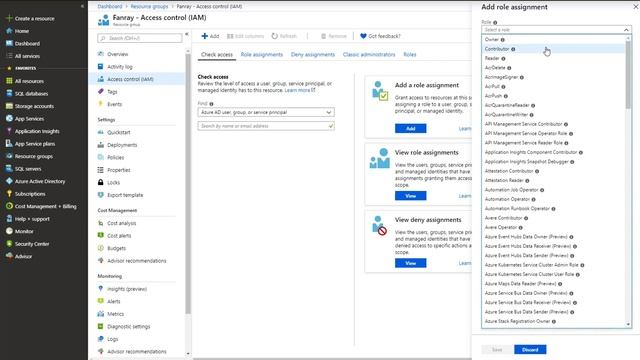Click View under View role assignments
The image size is (640, 360).
click(x=411, y=196)
